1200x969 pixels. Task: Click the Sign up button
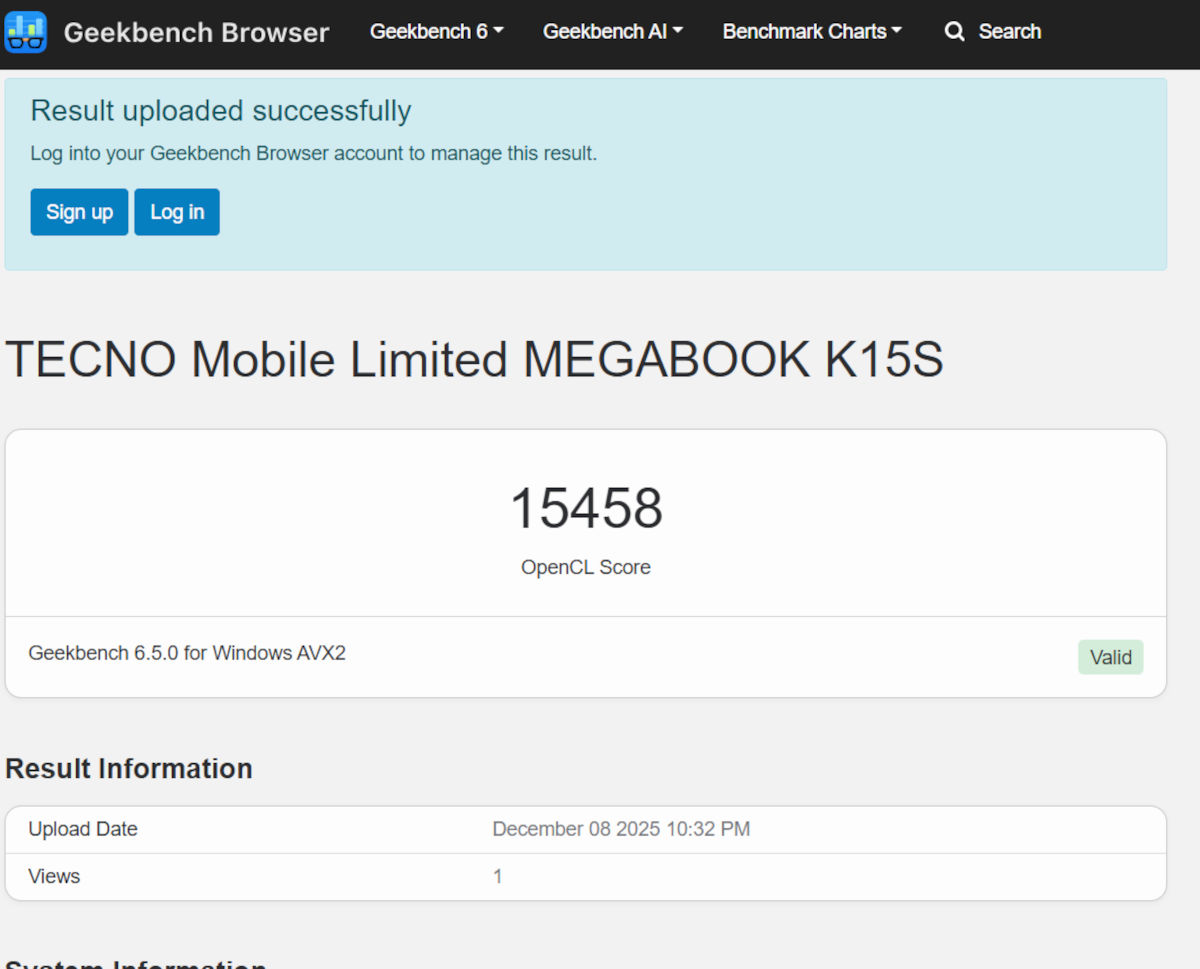pos(79,211)
